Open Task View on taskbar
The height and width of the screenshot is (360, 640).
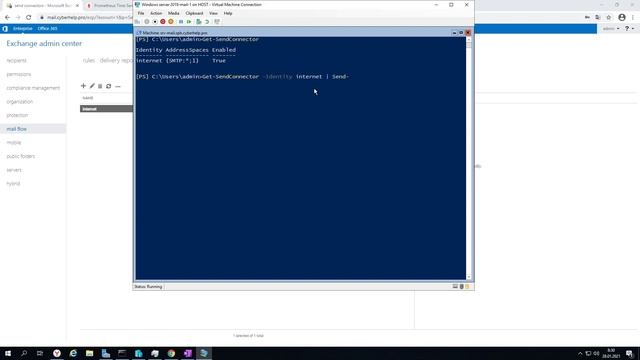click(x=40, y=353)
